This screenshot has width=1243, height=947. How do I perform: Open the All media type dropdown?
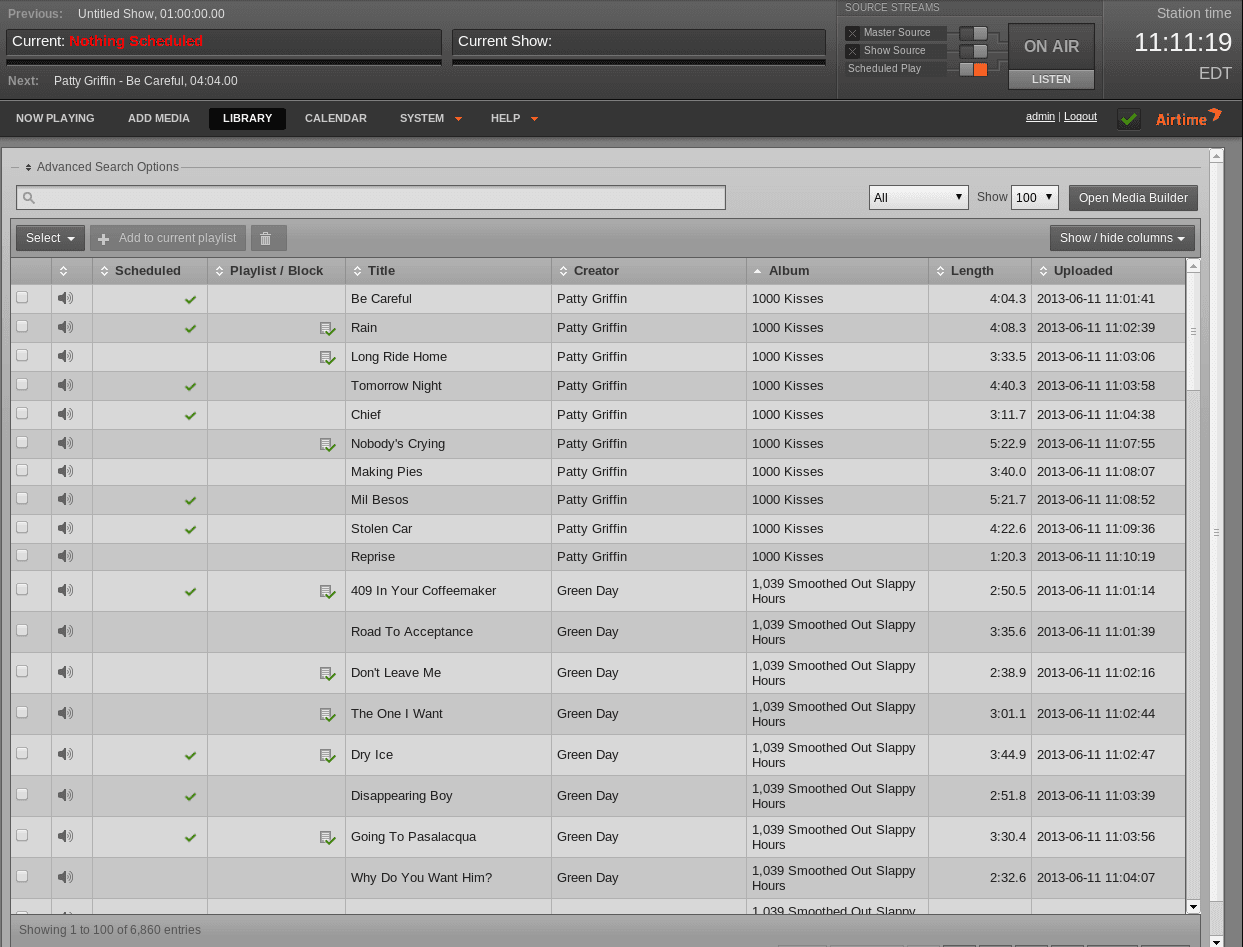(919, 197)
